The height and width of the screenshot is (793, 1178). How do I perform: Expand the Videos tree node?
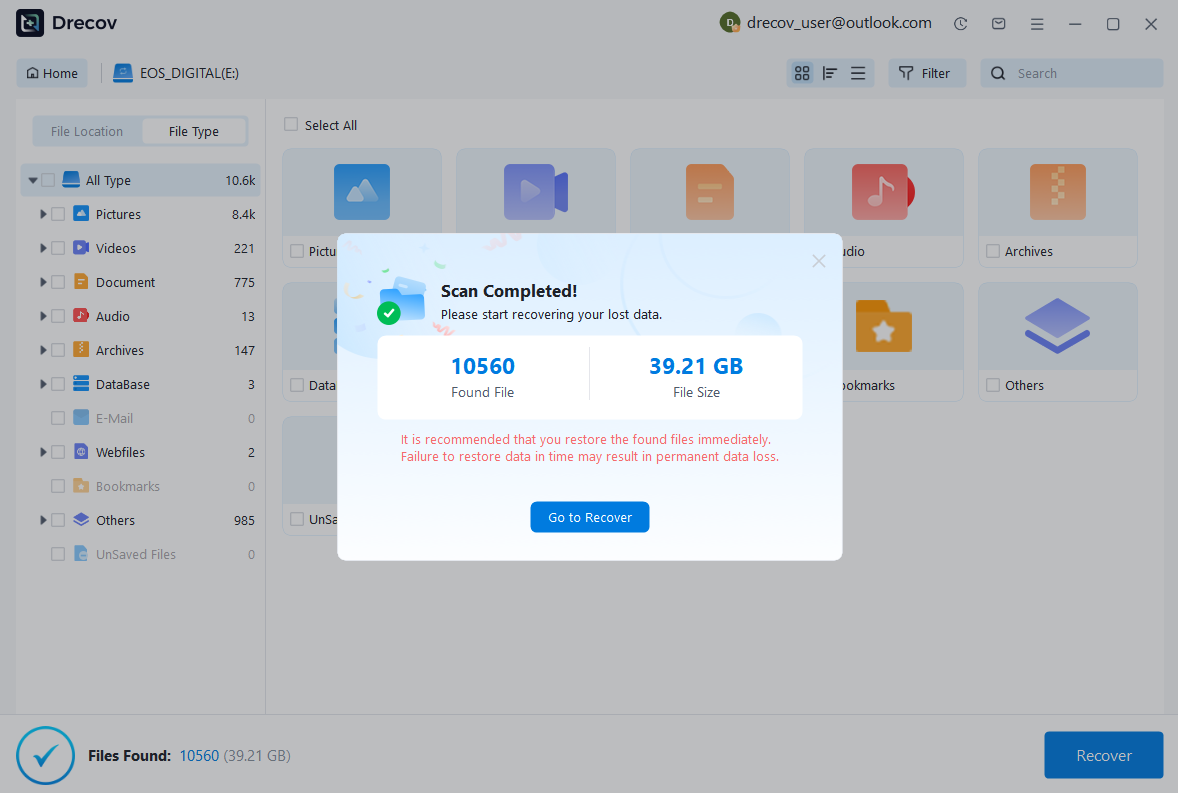(43, 248)
